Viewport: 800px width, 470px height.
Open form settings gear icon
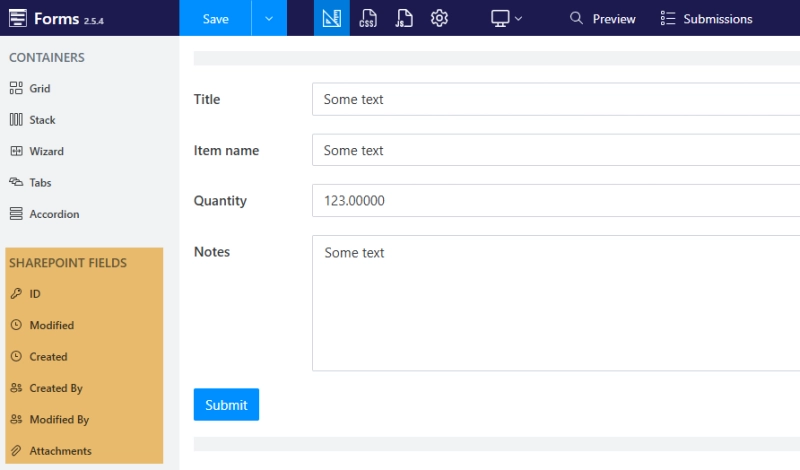coord(439,18)
